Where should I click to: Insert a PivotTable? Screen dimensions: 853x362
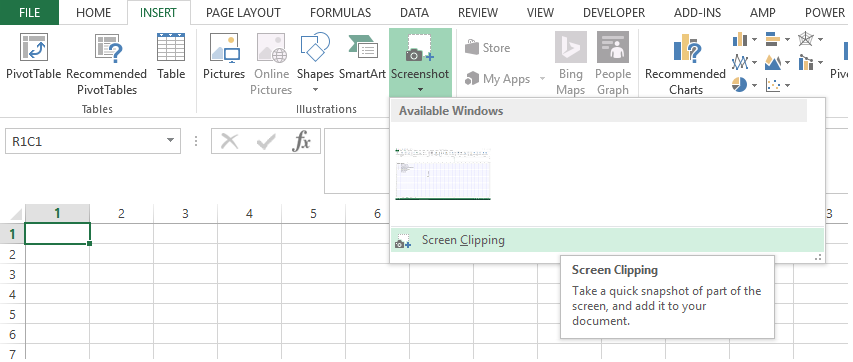[x=34, y=57]
